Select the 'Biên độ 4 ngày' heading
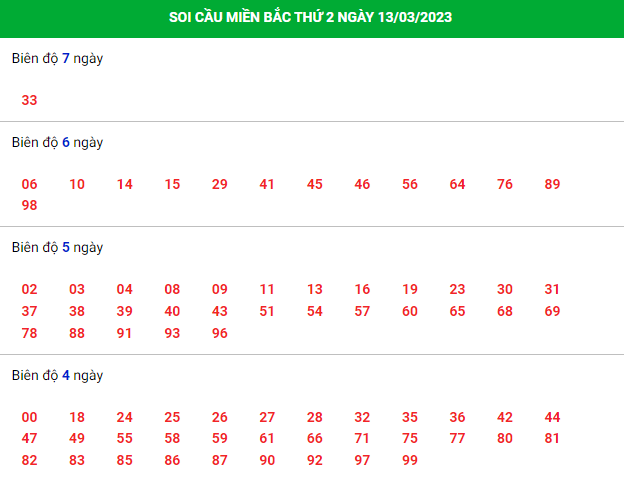This screenshot has height=479, width=624. (57, 376)
